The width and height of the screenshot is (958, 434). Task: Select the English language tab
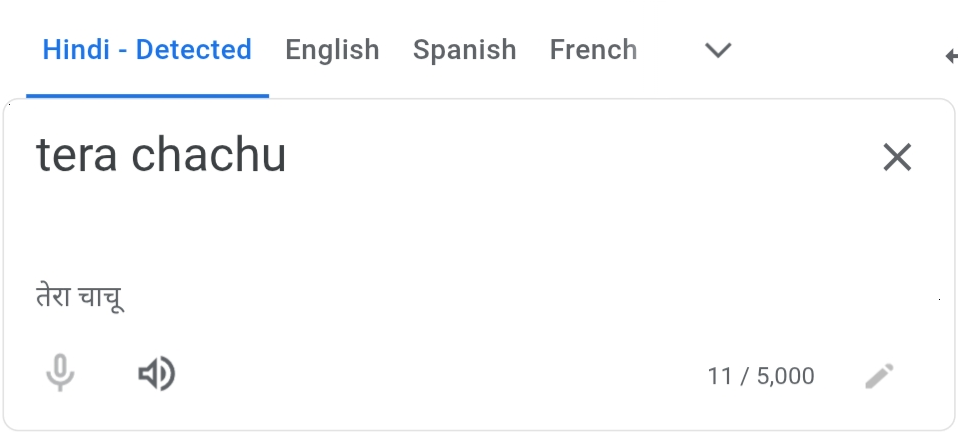(x=332, y=50)
